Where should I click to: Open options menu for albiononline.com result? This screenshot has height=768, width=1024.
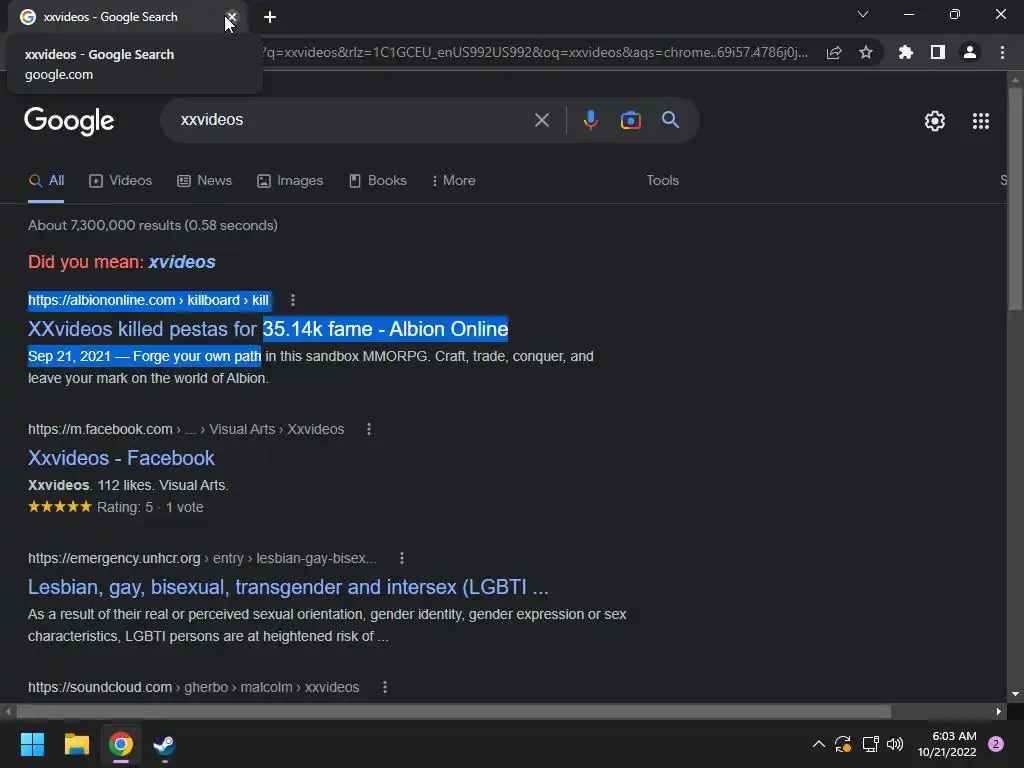[x=293, y=300]
